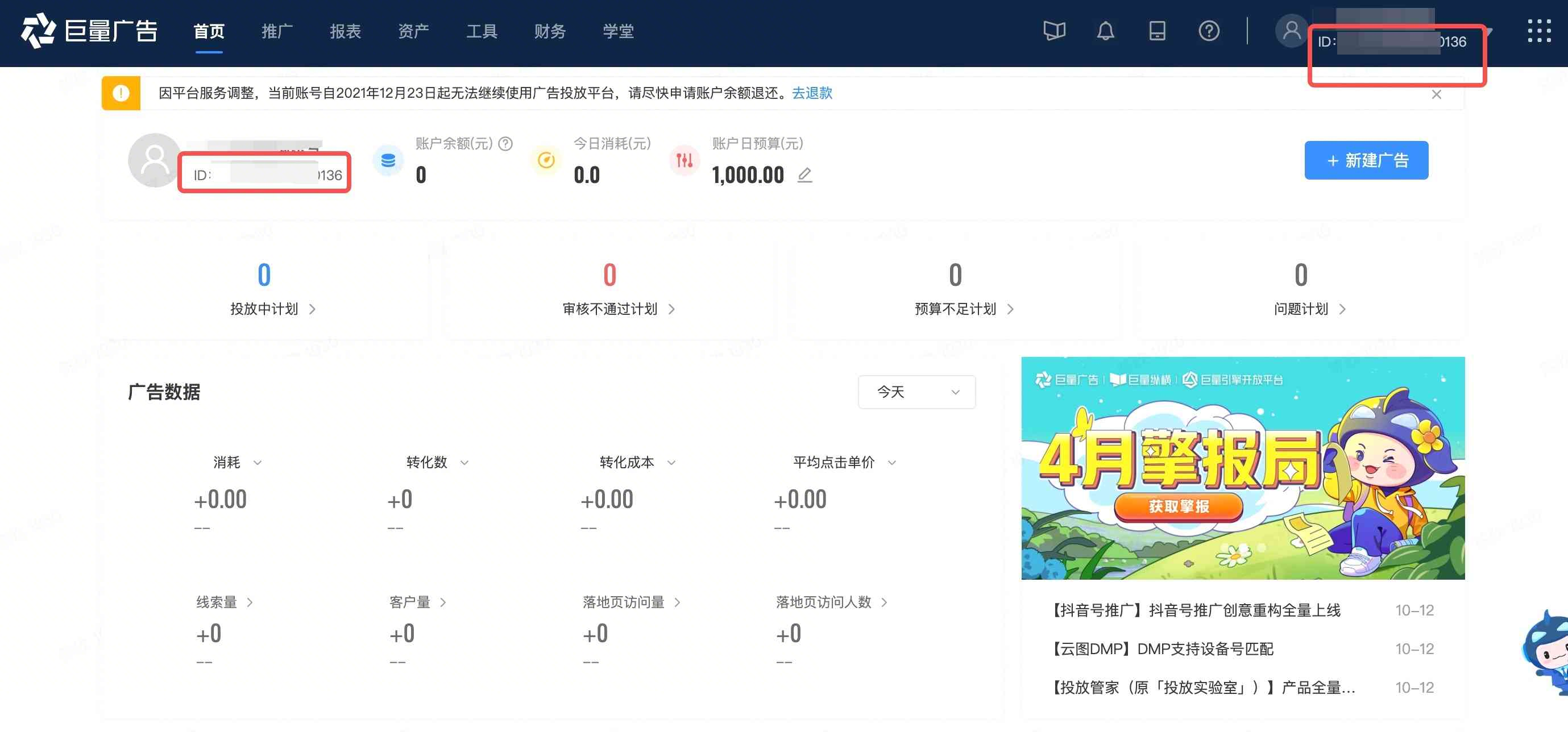Click account balance info question icon
Screen dimensions: 1568x732
pos(505,144)
